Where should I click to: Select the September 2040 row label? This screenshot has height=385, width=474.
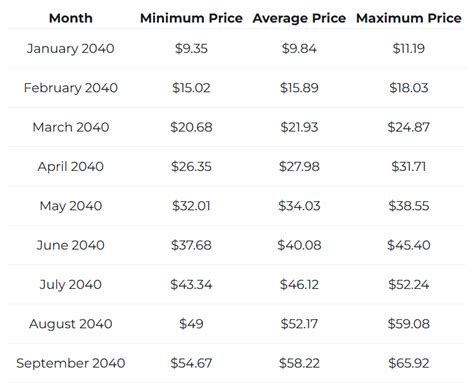[71, 363]
